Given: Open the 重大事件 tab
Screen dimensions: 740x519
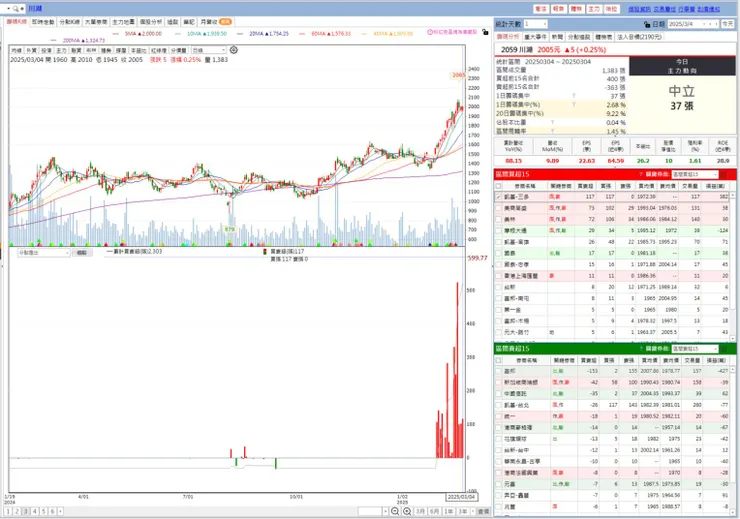Looking at the screenshot, I should (x=535, y=37).
